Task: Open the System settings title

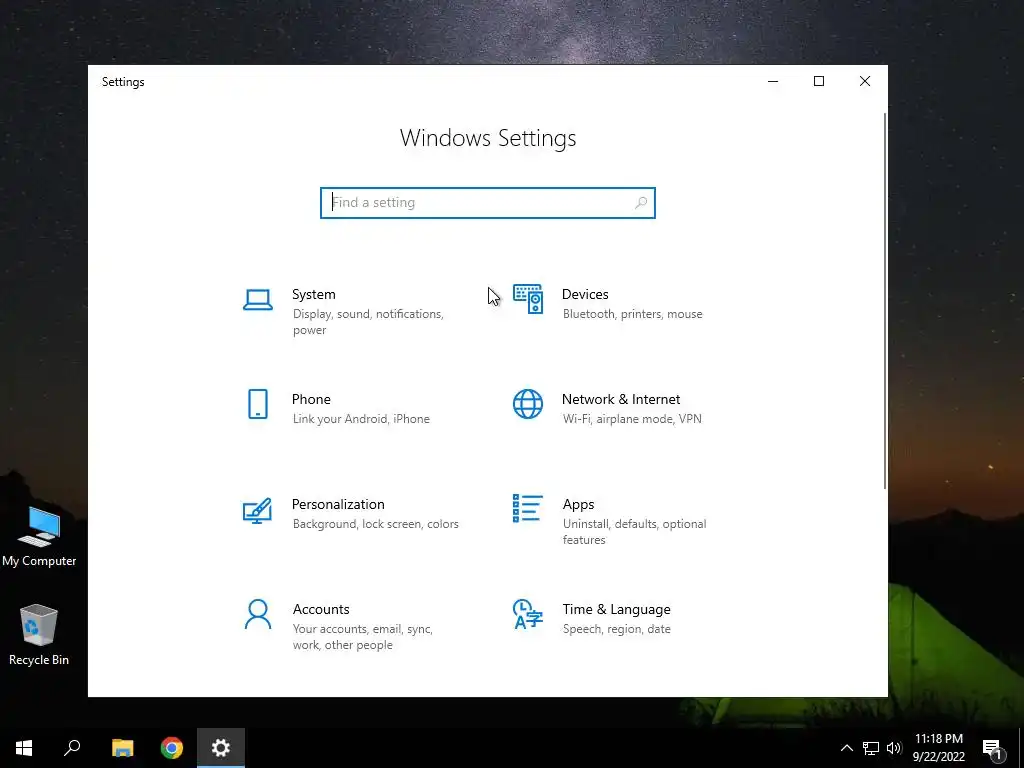Action: (313, 295)
